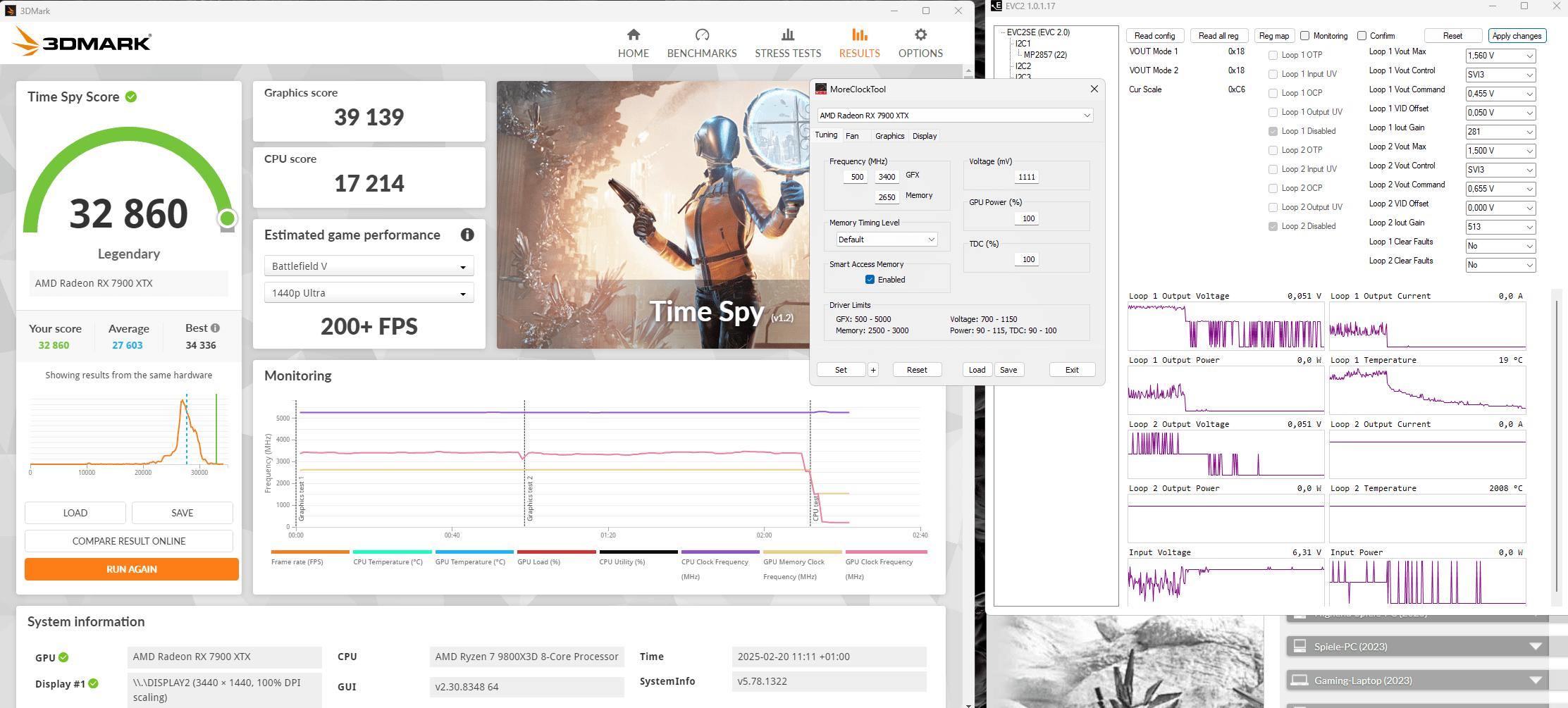The image size is (1568, 708).
Task: Click Reg map button in EVC2
Action: point(1274,36)
